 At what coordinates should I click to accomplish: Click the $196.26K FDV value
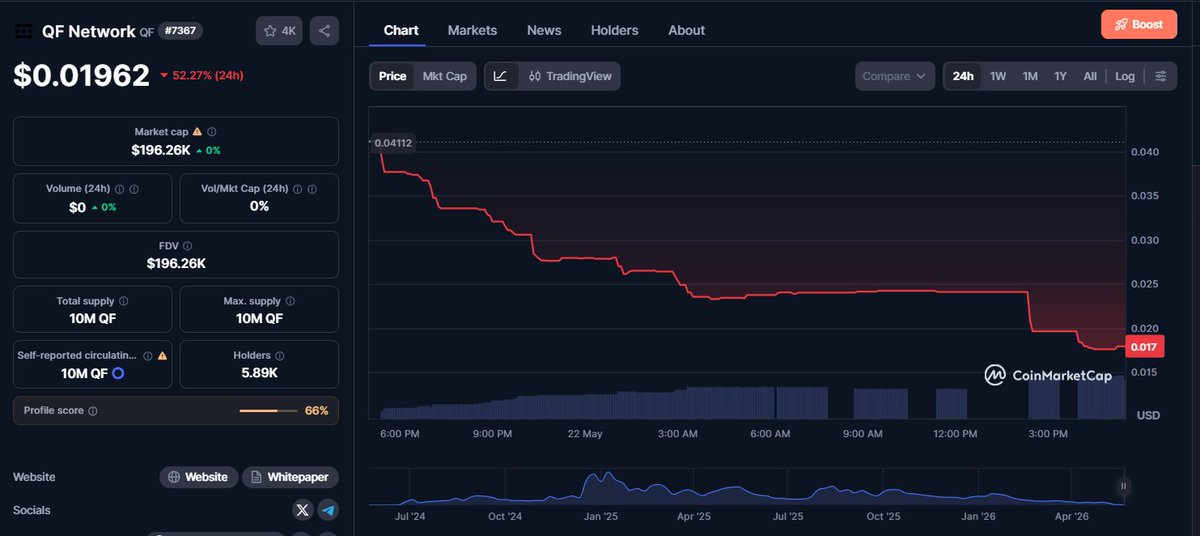click(x=176, y=263)
